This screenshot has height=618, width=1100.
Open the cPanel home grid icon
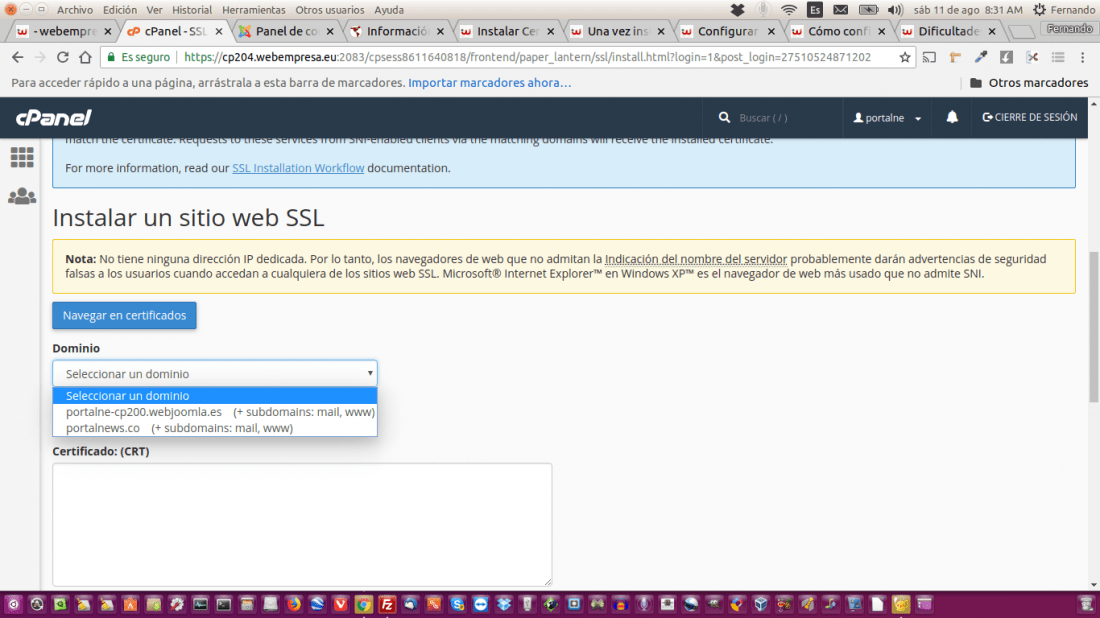(22, 157)
